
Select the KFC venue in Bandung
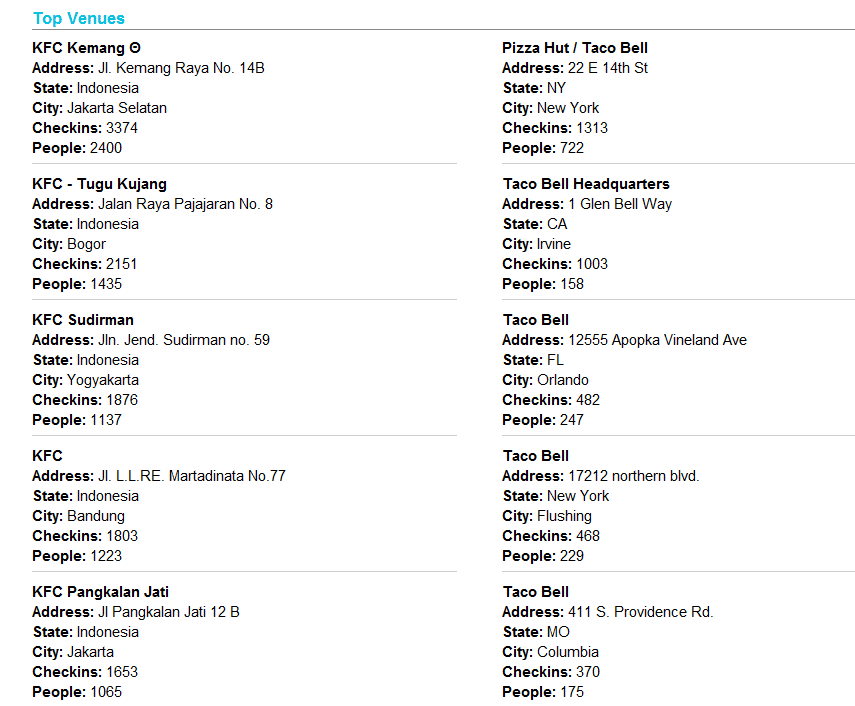click(47, 456)
